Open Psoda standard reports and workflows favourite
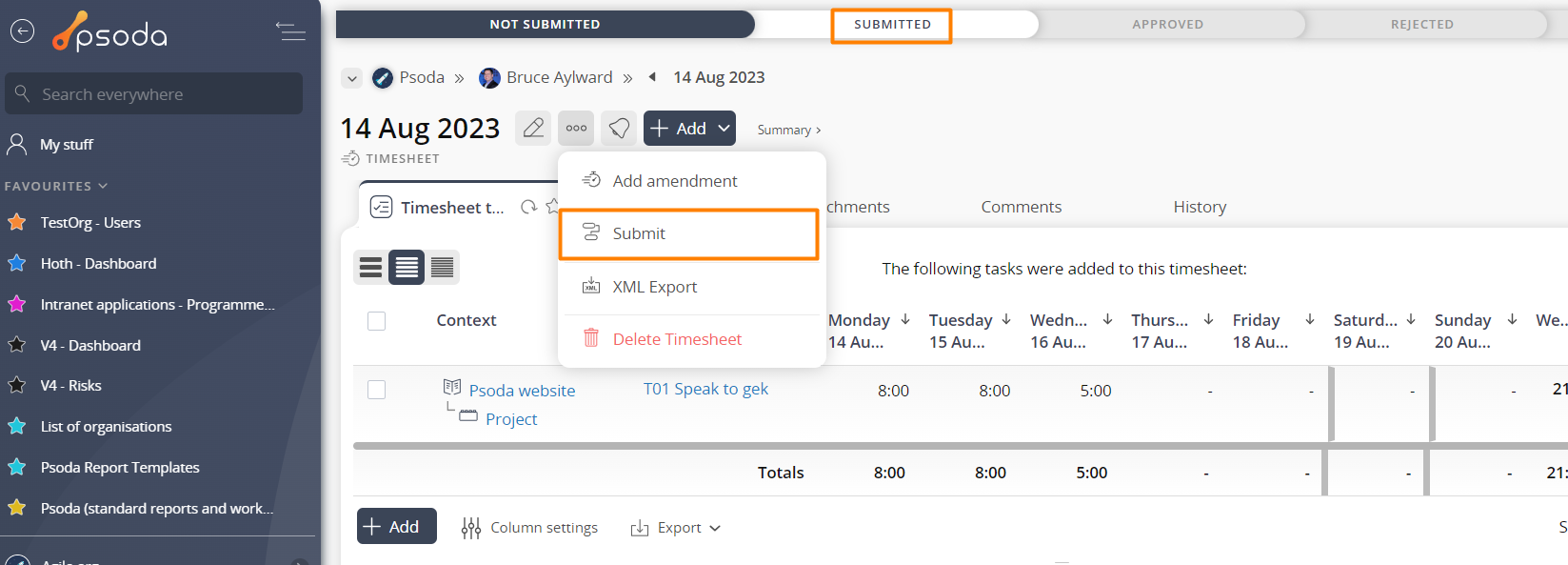This screenshot has height=565, width=1568. click(x=157, y=508)
